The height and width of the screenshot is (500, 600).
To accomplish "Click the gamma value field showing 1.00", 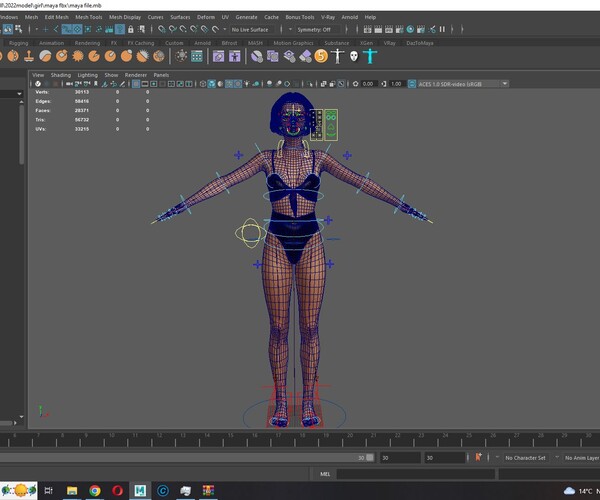I will [x=397, y=84].
